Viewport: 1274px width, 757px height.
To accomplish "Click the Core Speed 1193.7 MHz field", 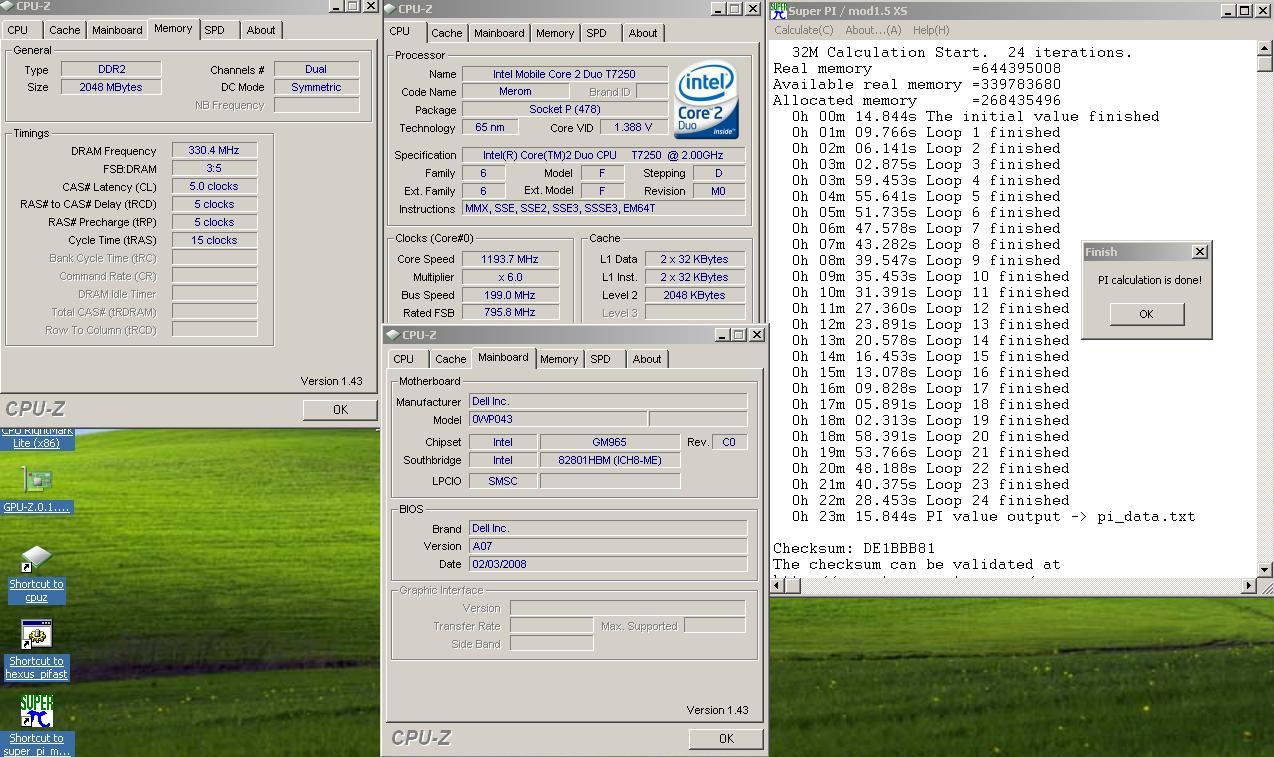I will (x=510, y=259).
